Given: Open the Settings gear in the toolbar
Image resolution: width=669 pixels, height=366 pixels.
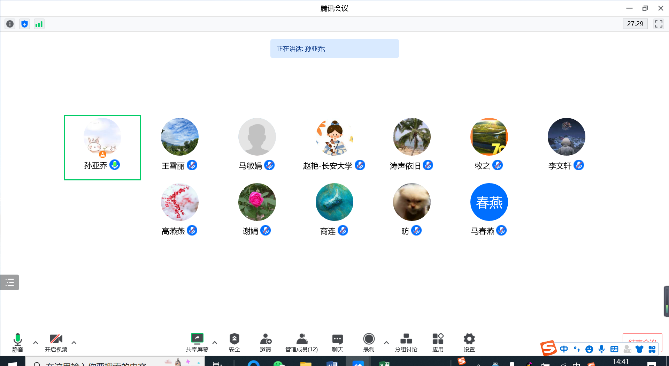Looking at the screenshot, I should pyautogui.click(x=469, y=342).
